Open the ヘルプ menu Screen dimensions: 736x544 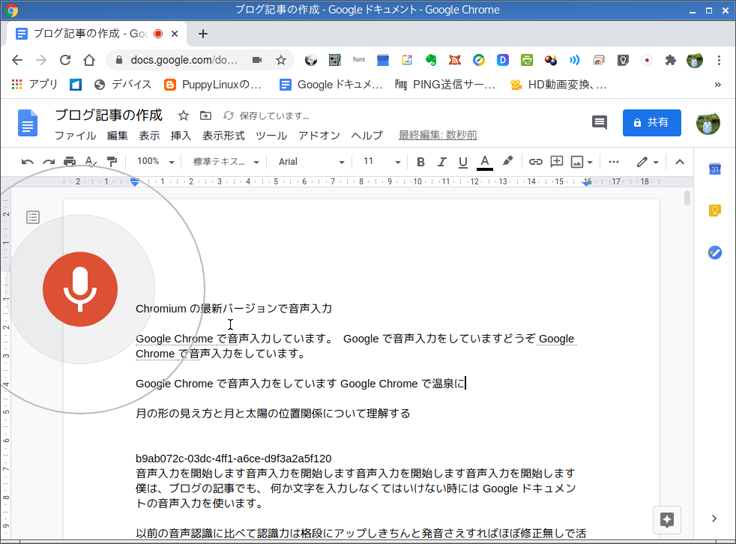pyautogui.click(x=367, y=136)
